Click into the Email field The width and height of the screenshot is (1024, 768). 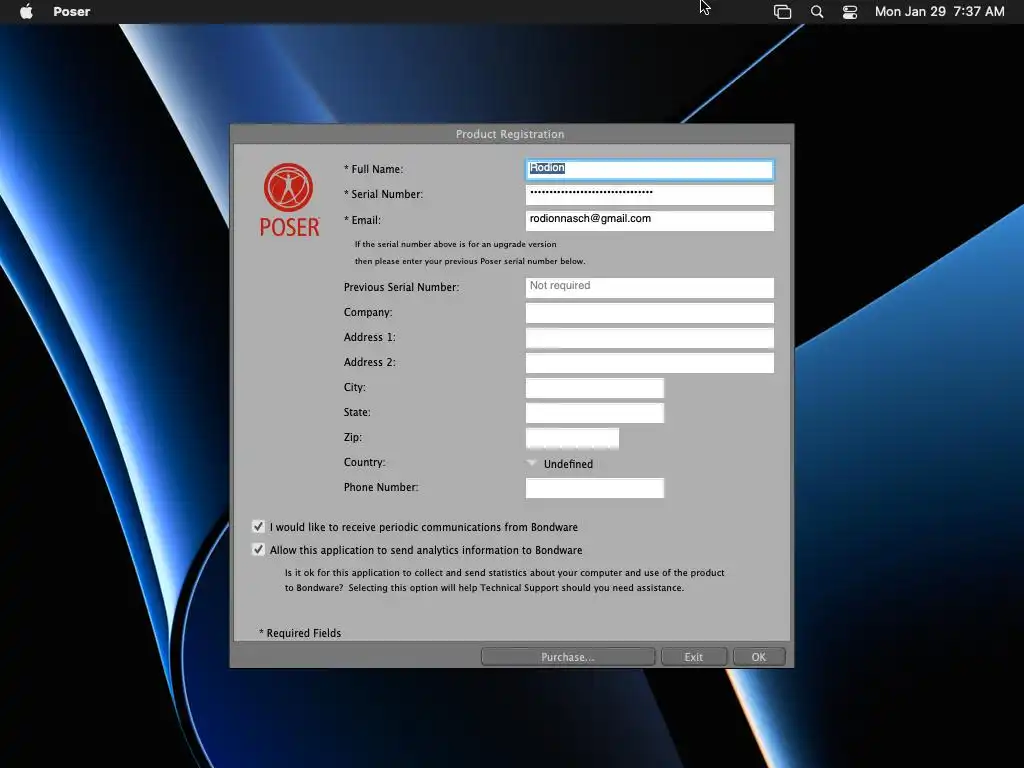(649, 220)
